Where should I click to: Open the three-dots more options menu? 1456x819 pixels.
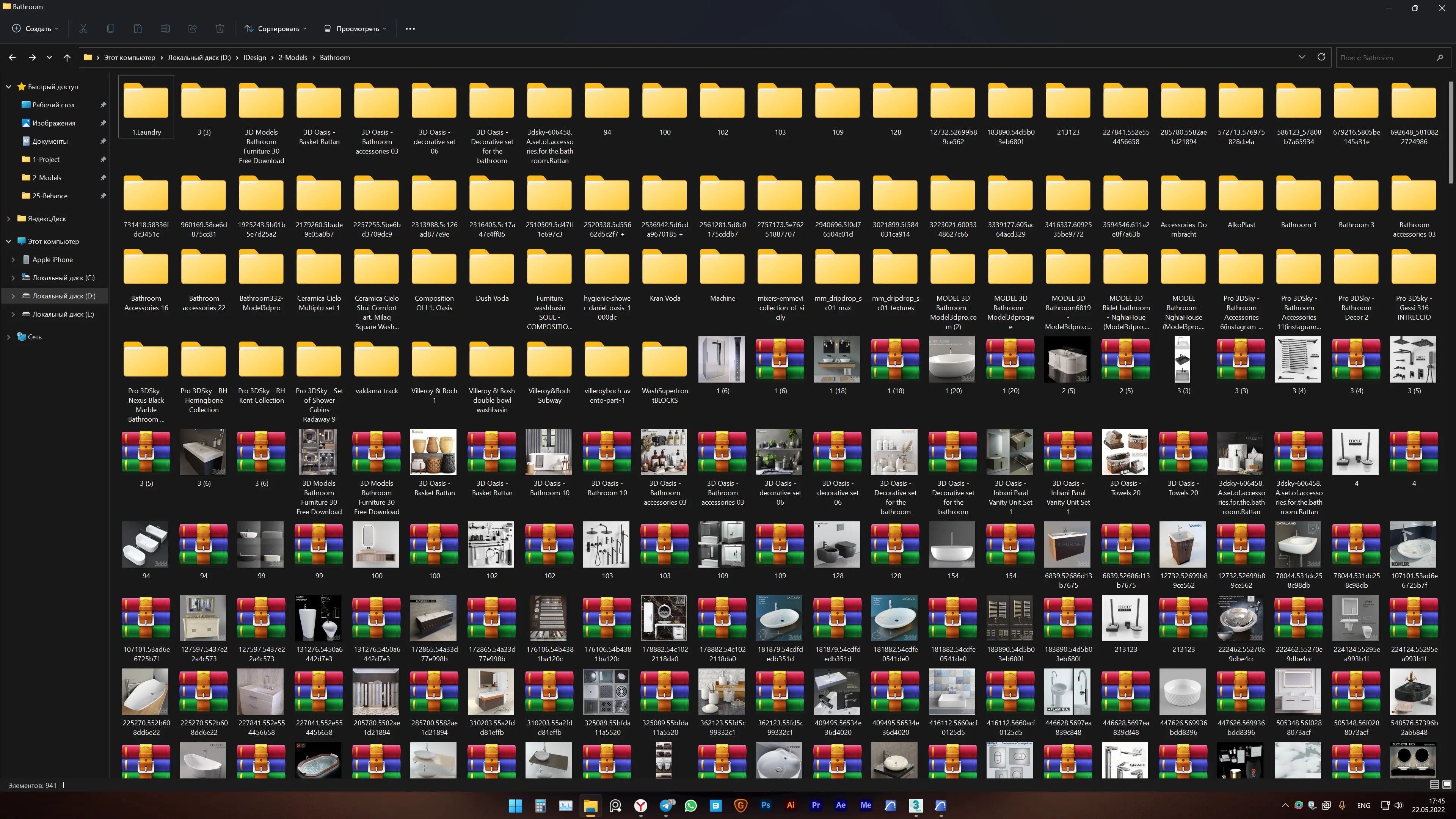click(410, 28)
